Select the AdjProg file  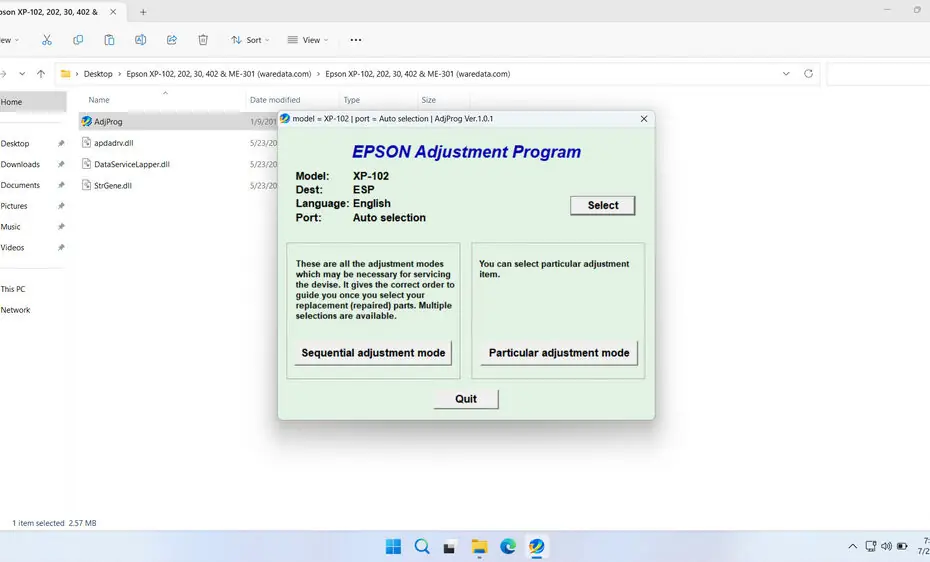coord(108,122)
